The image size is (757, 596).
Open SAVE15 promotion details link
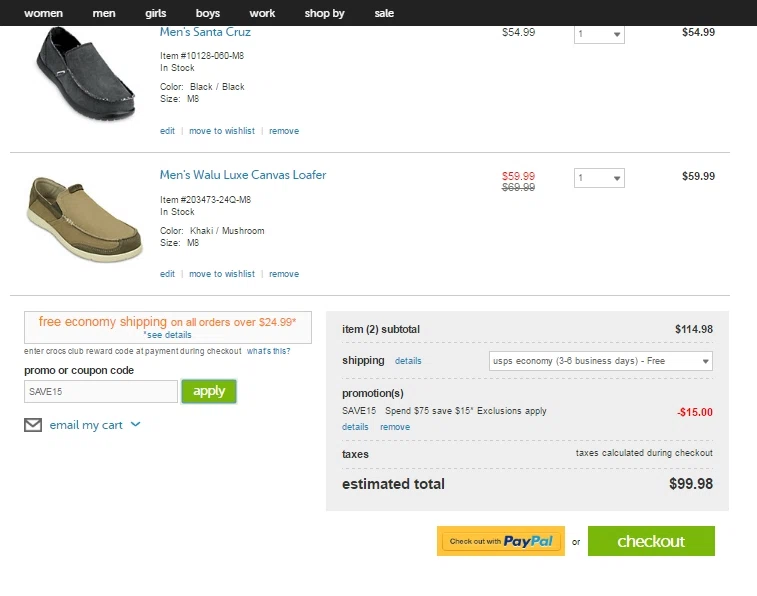point(355,427)
